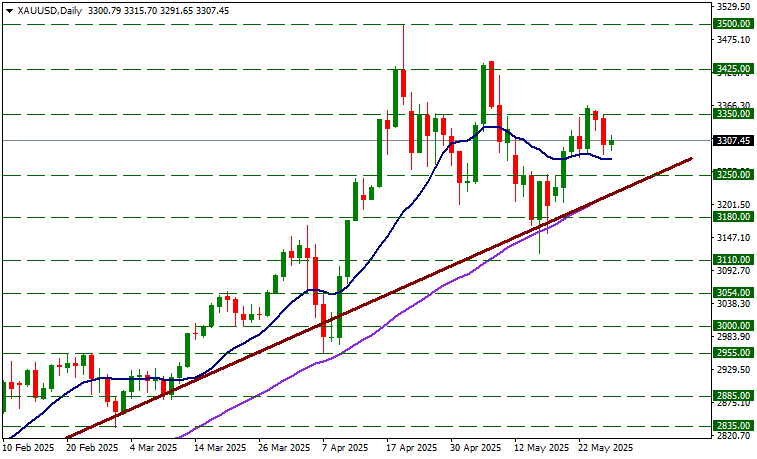
Task: Select the XAUUSD,Daily chart title
Action: pyautogui.click(x=50, y=11)
